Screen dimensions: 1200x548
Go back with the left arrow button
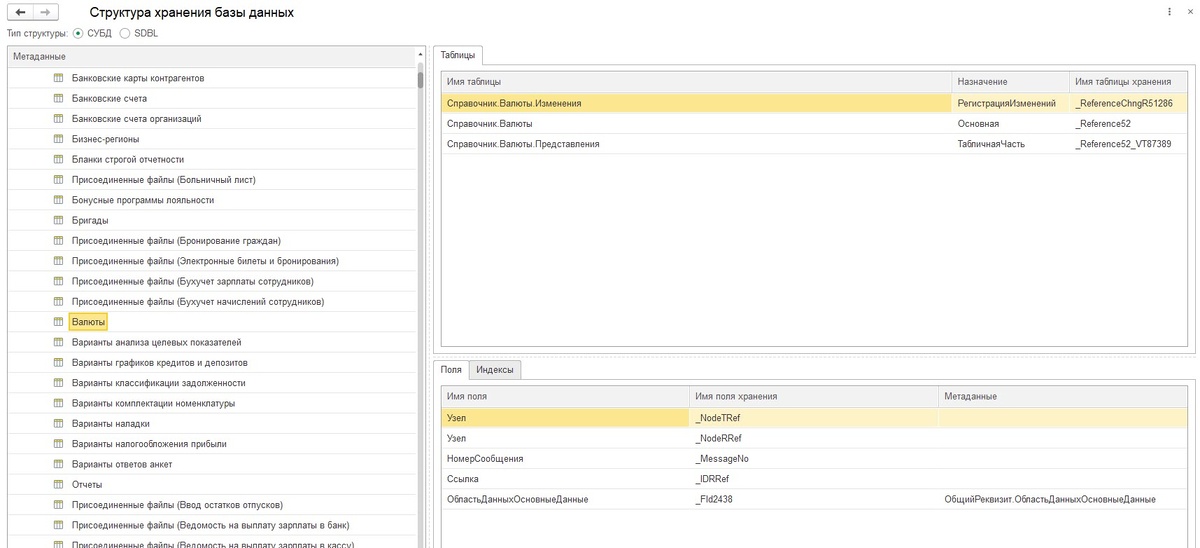pos(19,12)
